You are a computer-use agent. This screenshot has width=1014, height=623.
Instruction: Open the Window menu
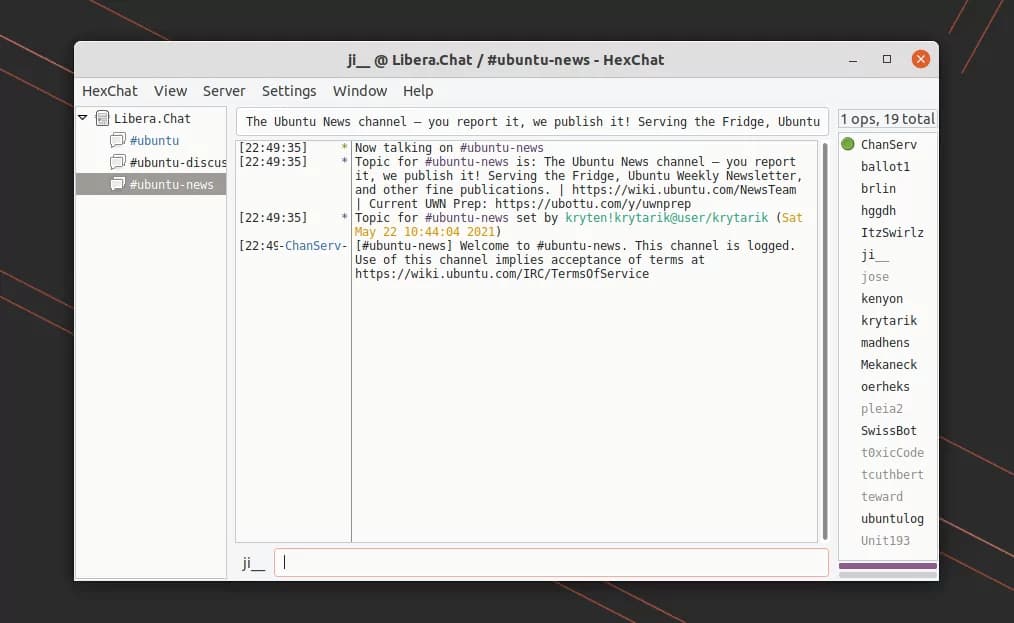point(360,91)
